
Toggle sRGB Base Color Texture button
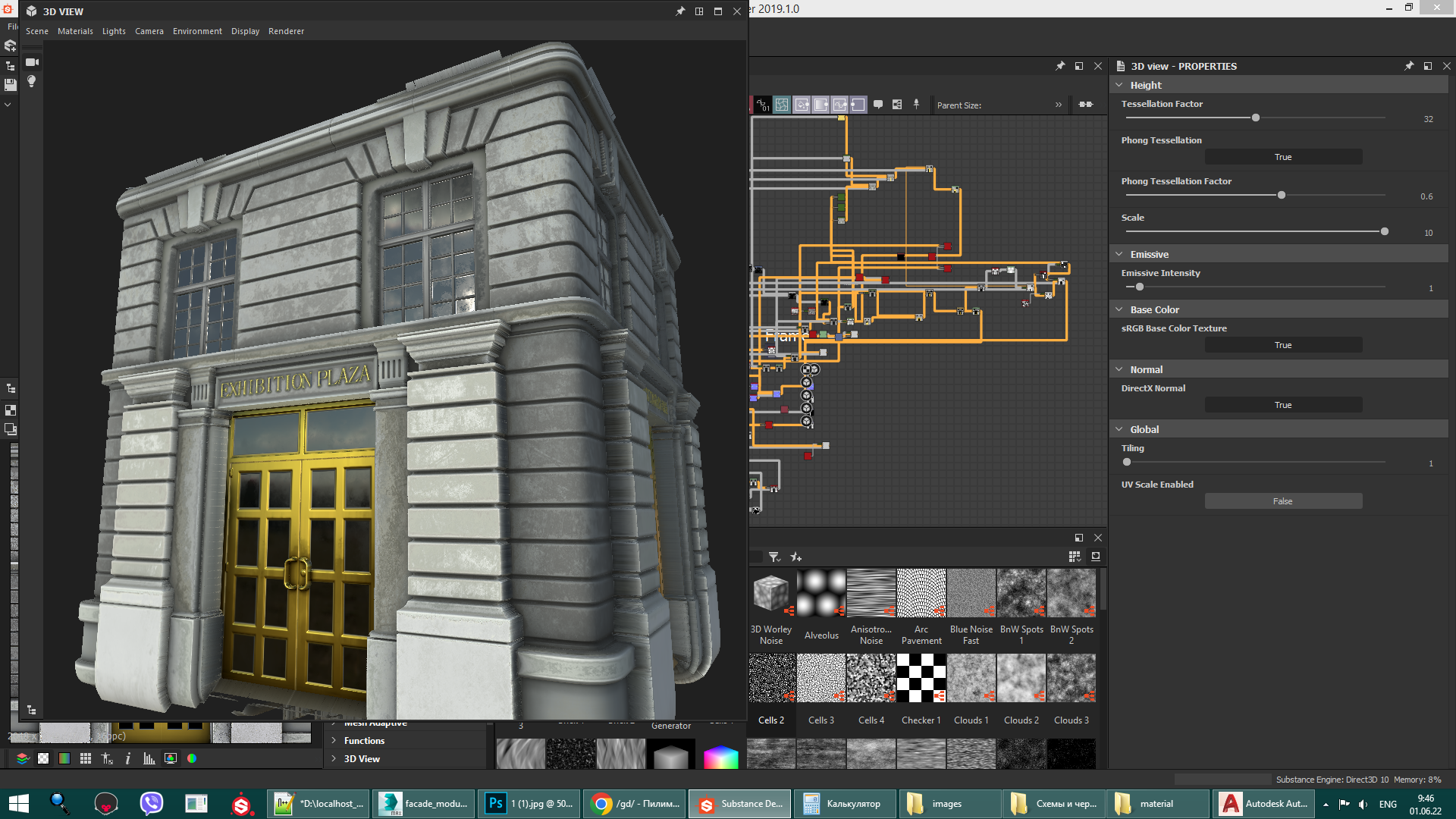pos(1283,345)
